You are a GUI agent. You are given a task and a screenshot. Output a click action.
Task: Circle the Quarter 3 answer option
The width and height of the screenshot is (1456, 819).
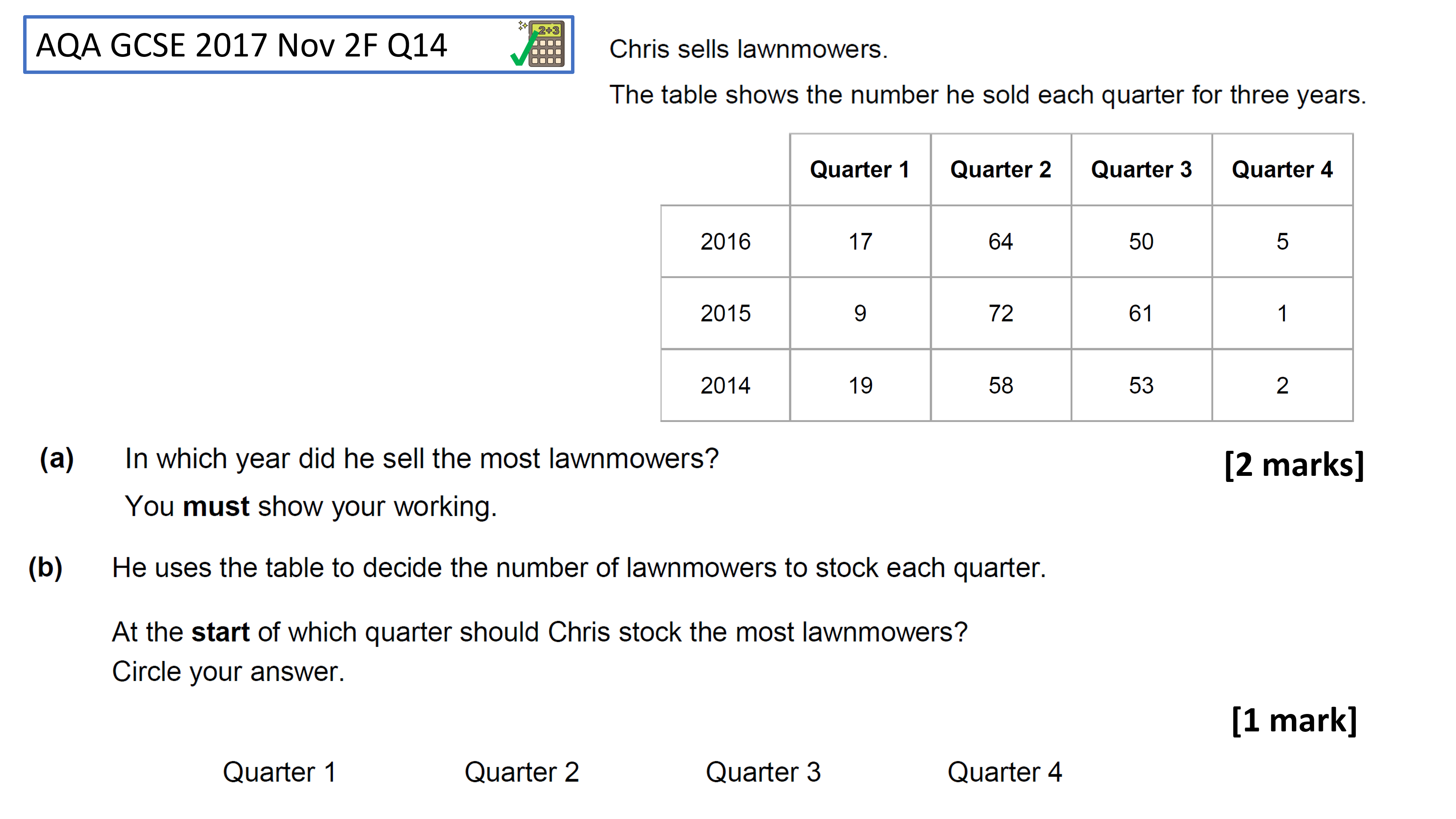pos(763,772)
